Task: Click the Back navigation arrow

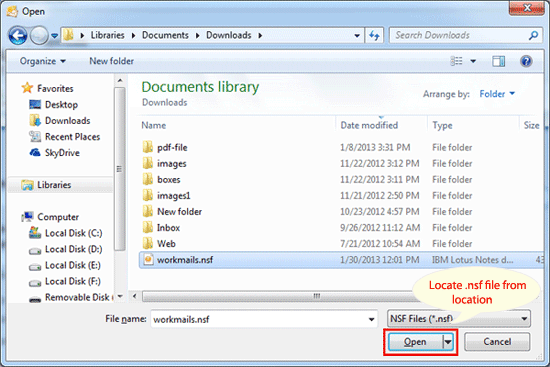Action: [18, 35]
